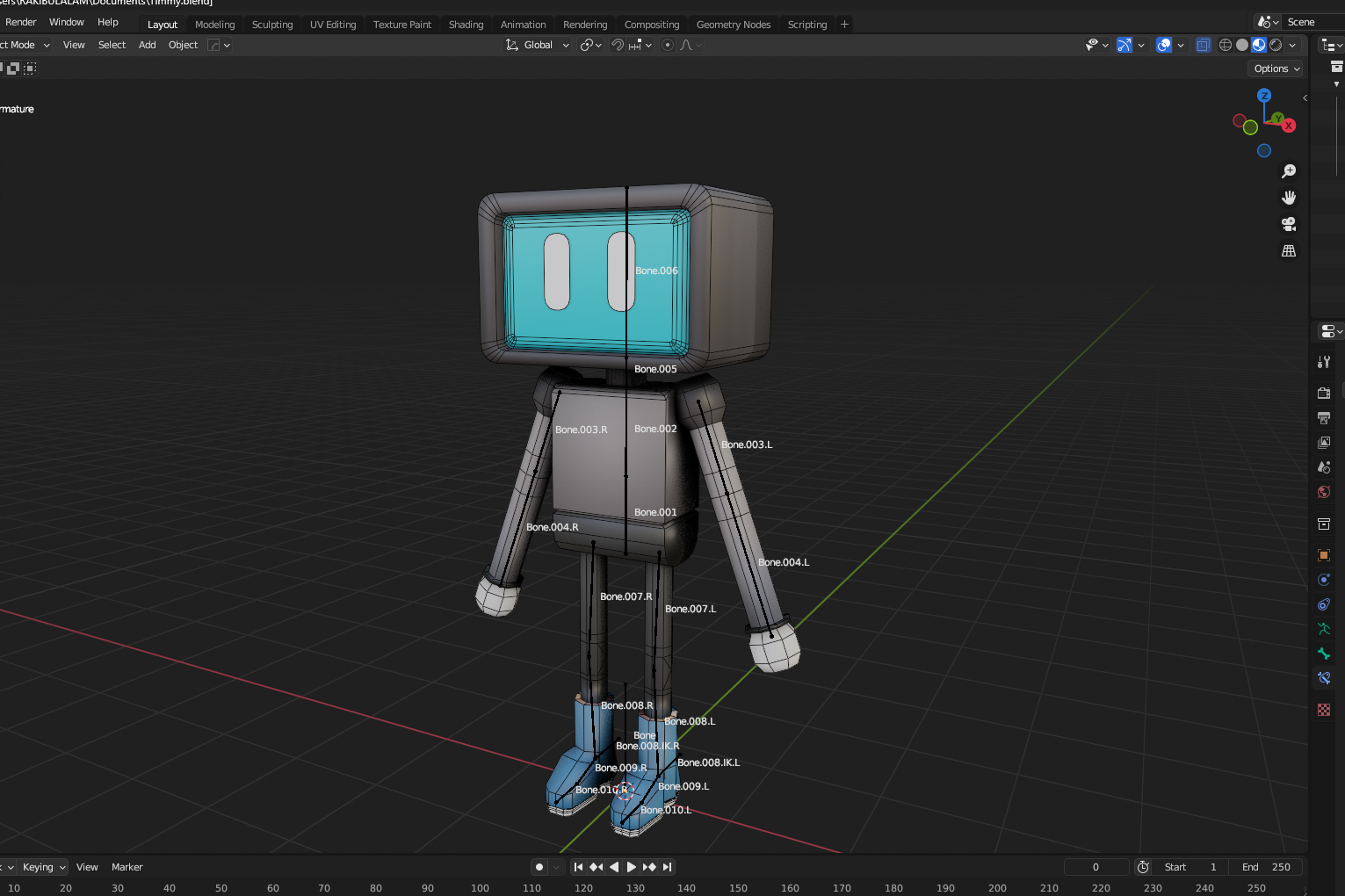Click the pan view hand icon

(x=1289, y=198)
